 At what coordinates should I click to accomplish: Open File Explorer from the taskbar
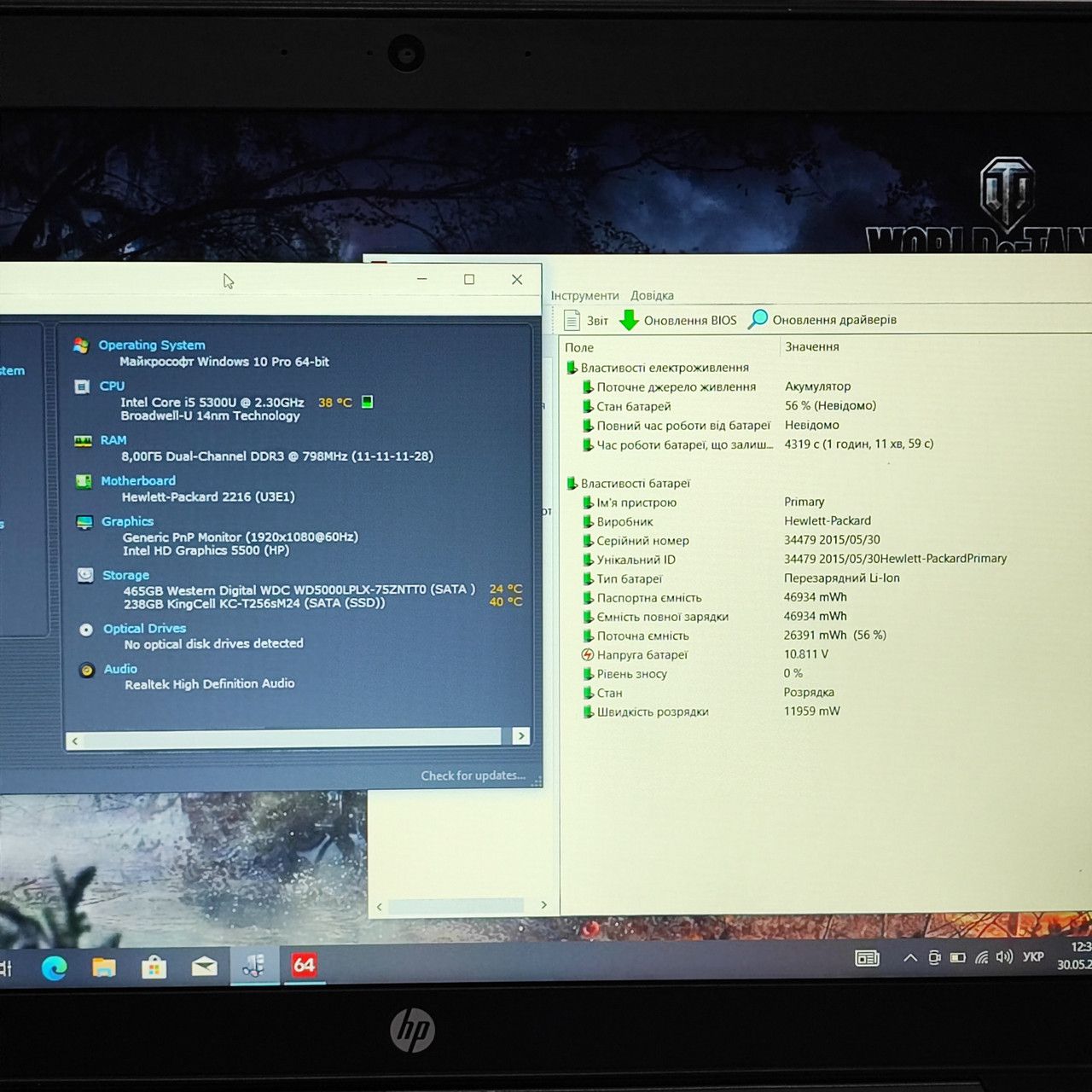(104, 967)
